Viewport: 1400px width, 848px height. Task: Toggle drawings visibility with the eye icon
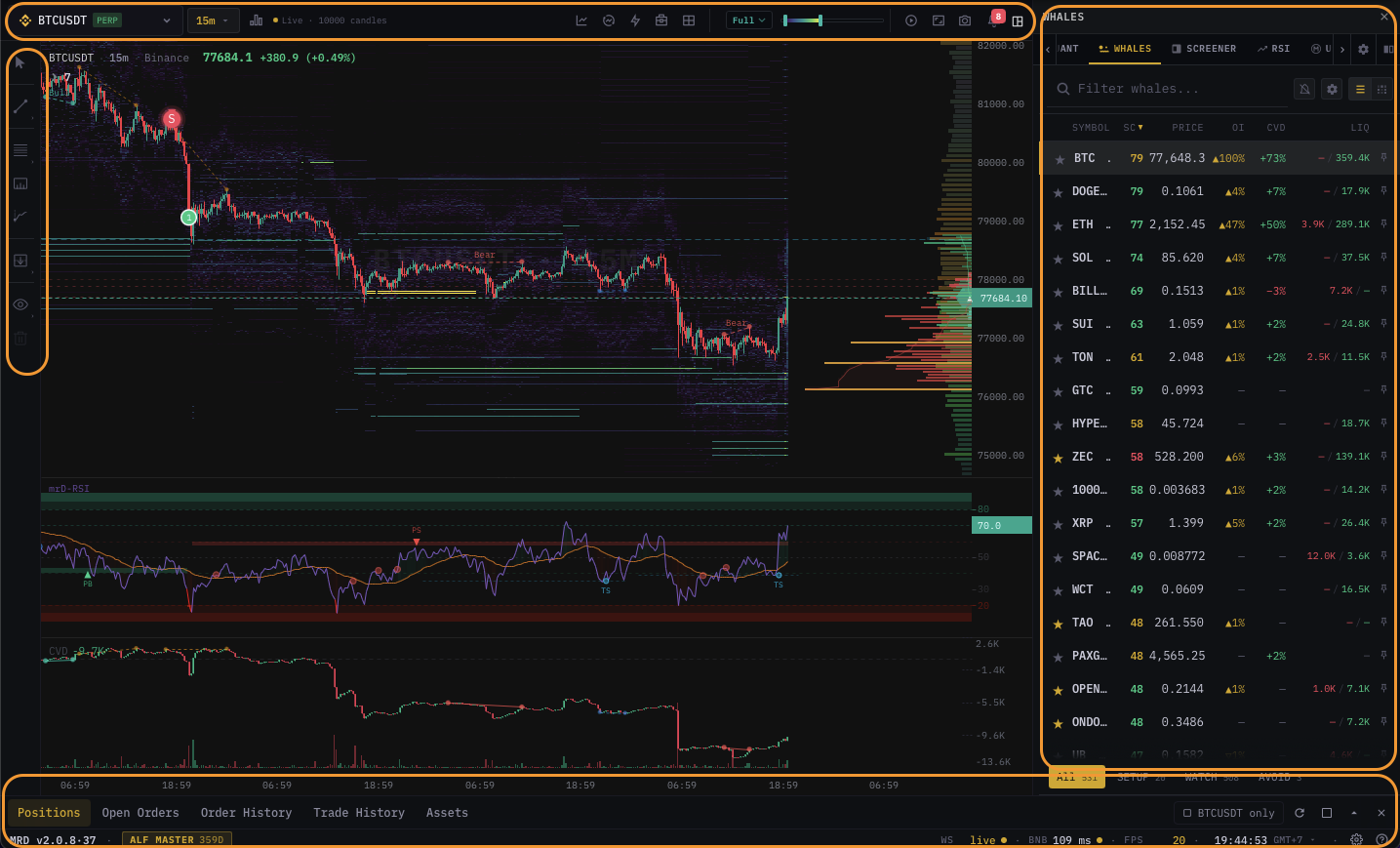coord(20,304)
